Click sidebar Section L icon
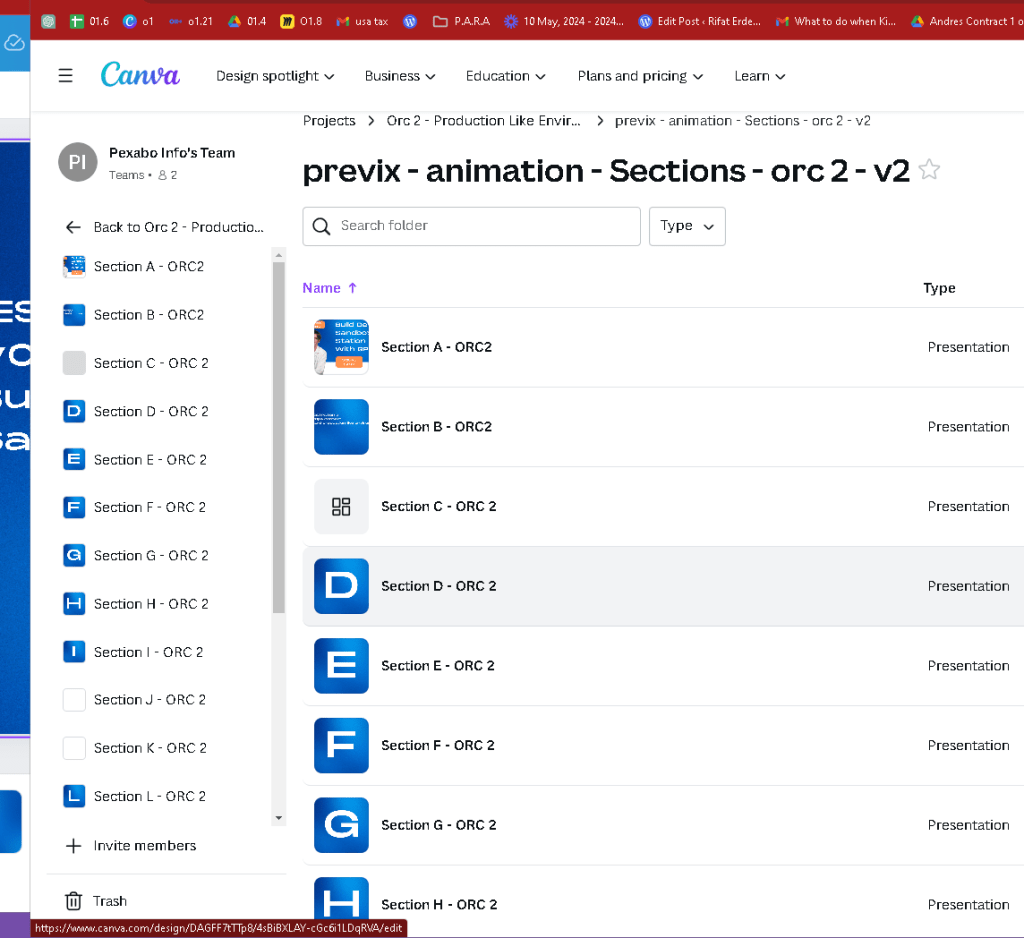Viewport: 1024px width, 938px height. click(74, 796)
